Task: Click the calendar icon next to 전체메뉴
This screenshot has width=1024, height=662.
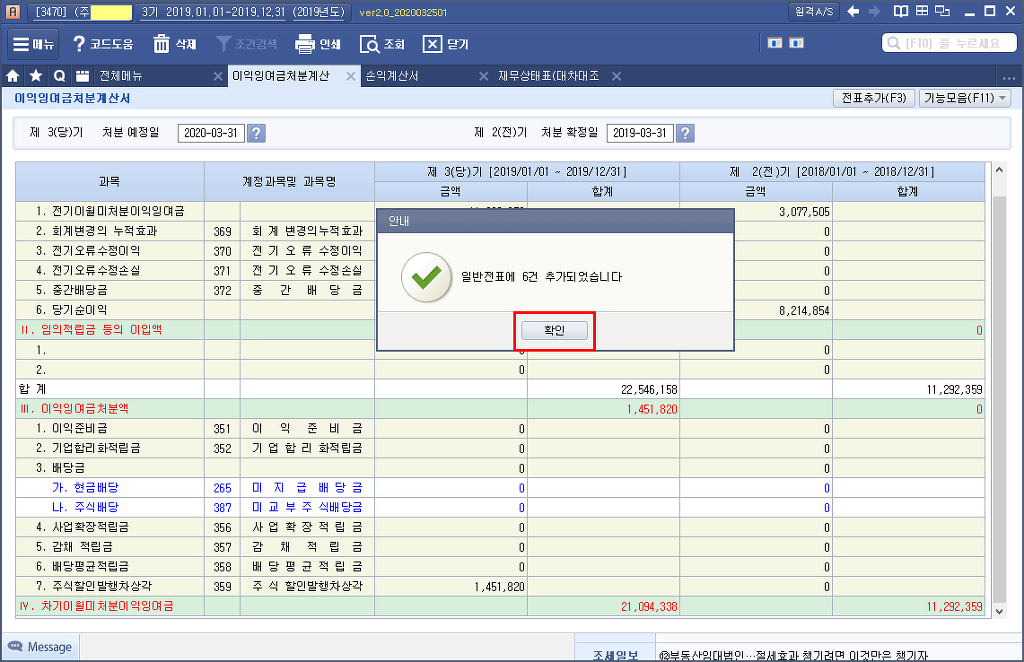Action: click(x=82, y=76)
